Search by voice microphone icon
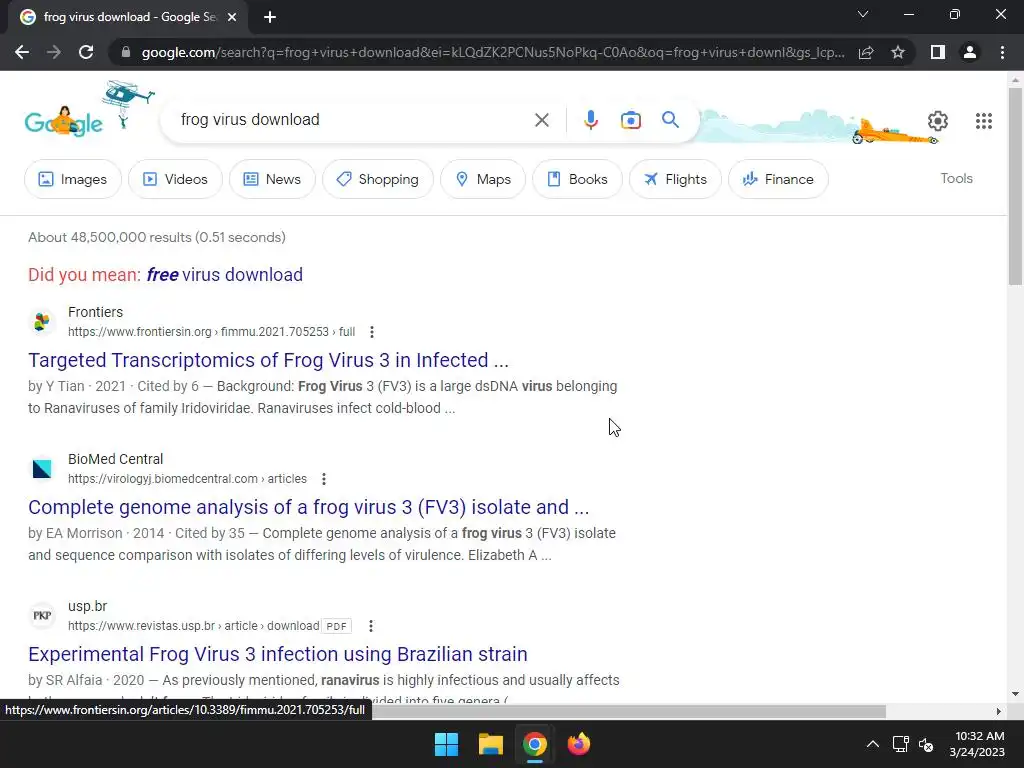This screenshot has width=1024, height=768. [590, 120]
